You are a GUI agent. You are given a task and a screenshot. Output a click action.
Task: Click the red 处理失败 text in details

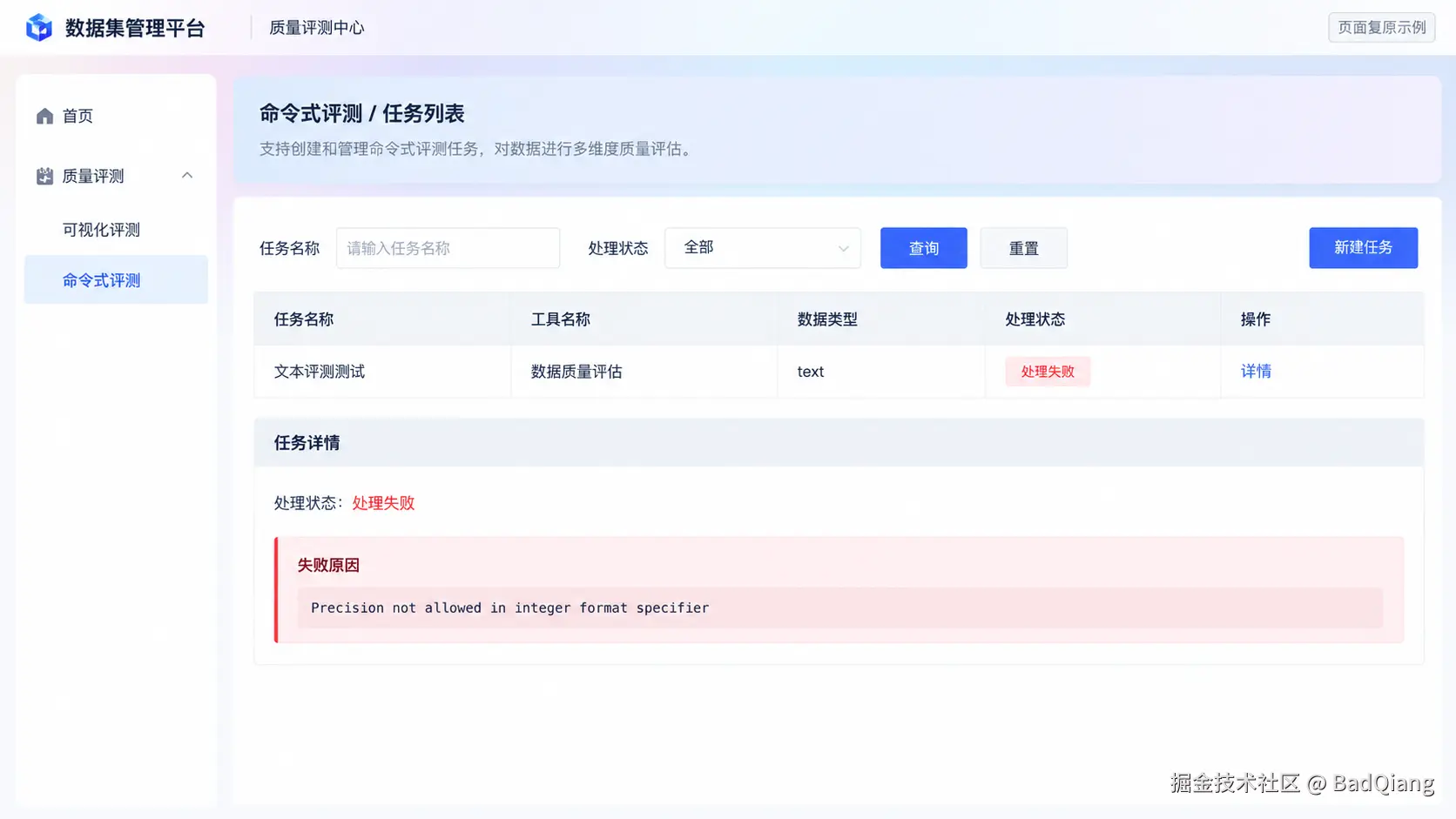click(383, 503)
